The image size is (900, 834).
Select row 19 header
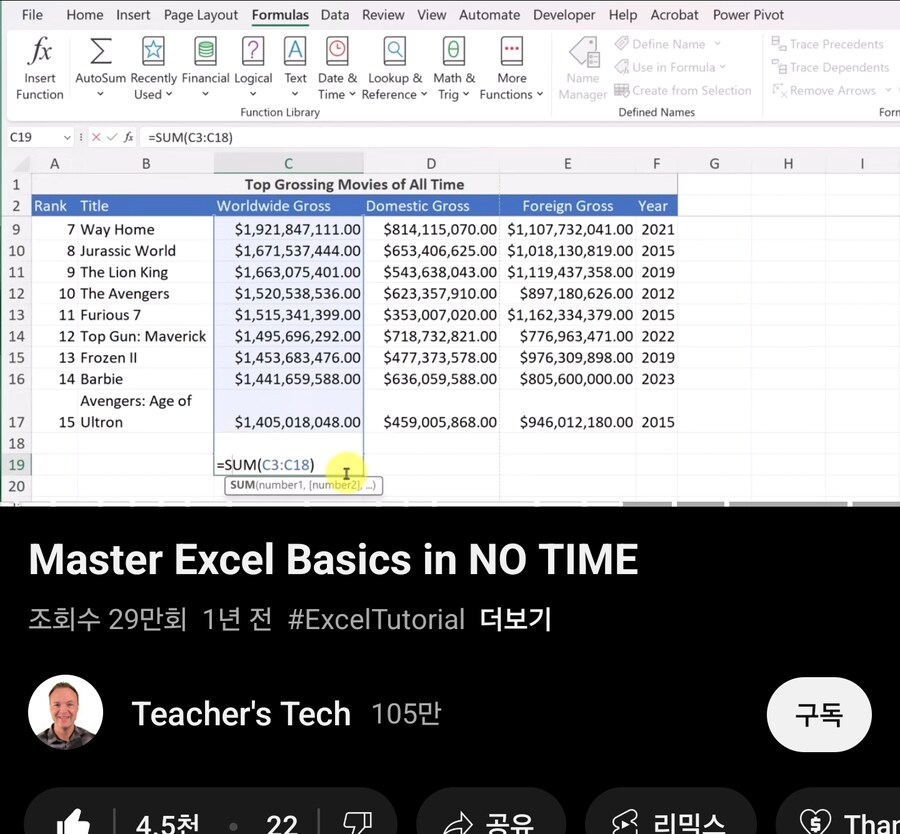pyautogui.click(x=16, y=465)
